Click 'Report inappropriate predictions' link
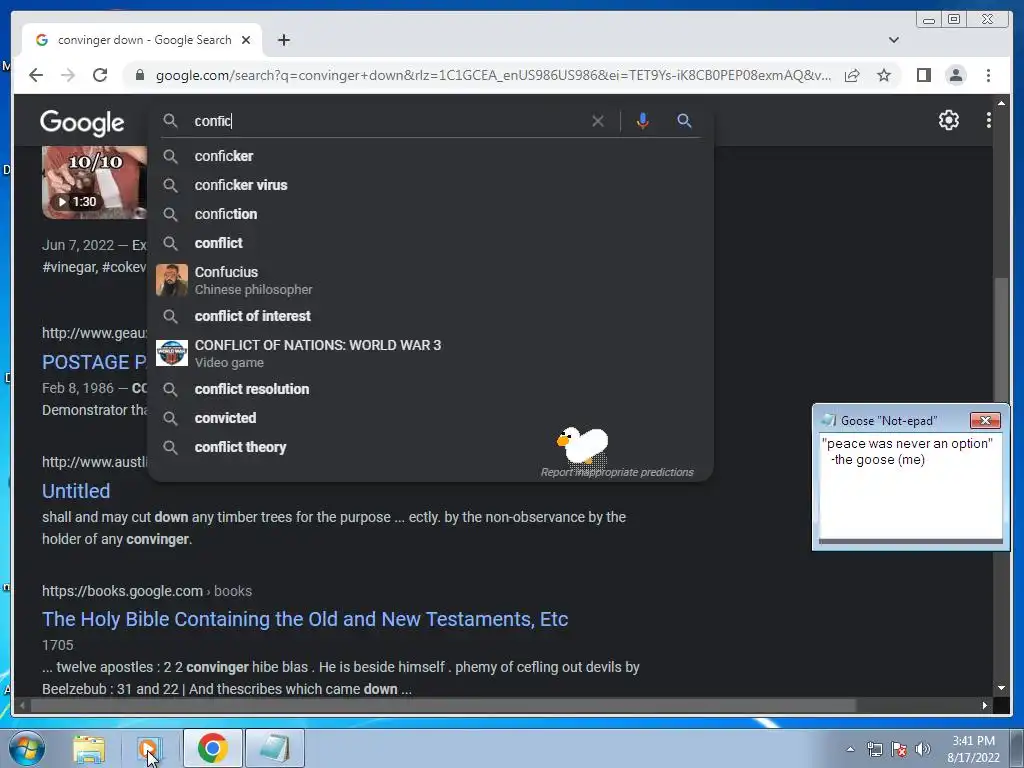The height and width of the screenshot is (768, 1024). [x=616, y=472]
